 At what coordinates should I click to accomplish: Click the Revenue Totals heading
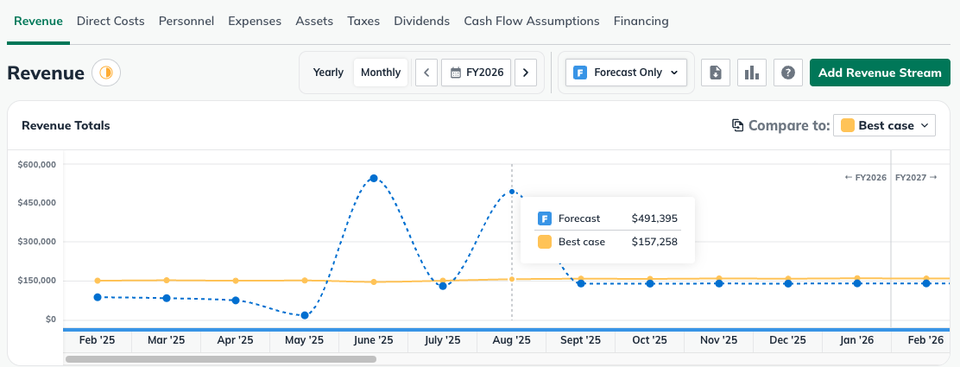tap(66, 126)
